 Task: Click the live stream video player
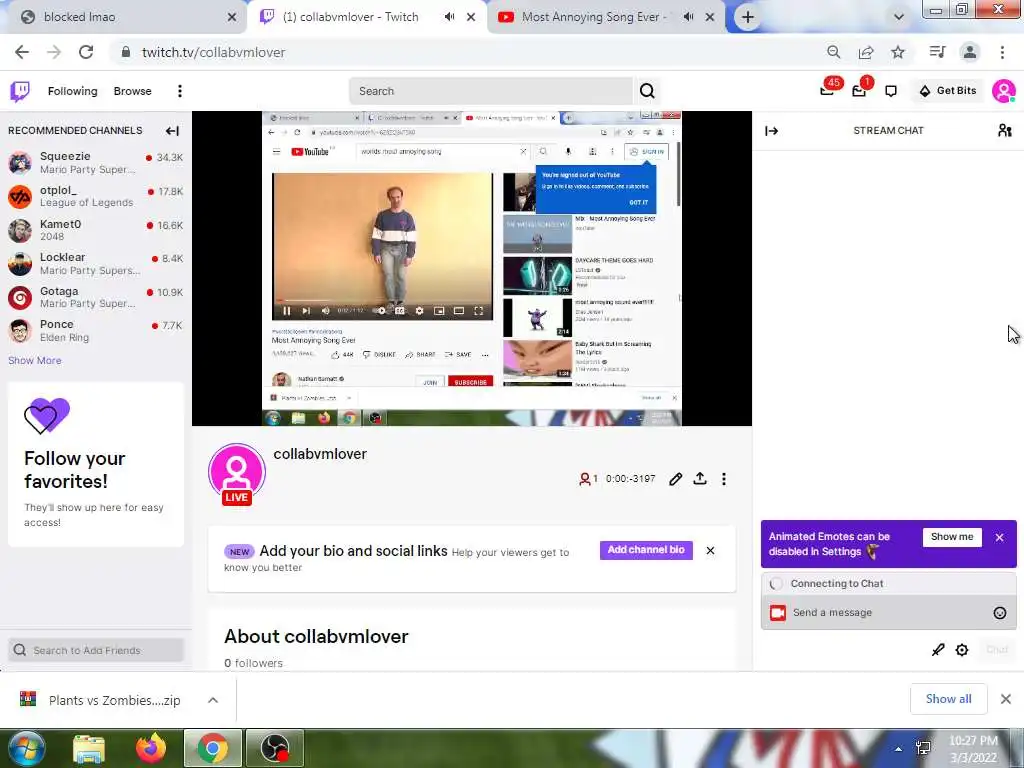tap(472, 268)
